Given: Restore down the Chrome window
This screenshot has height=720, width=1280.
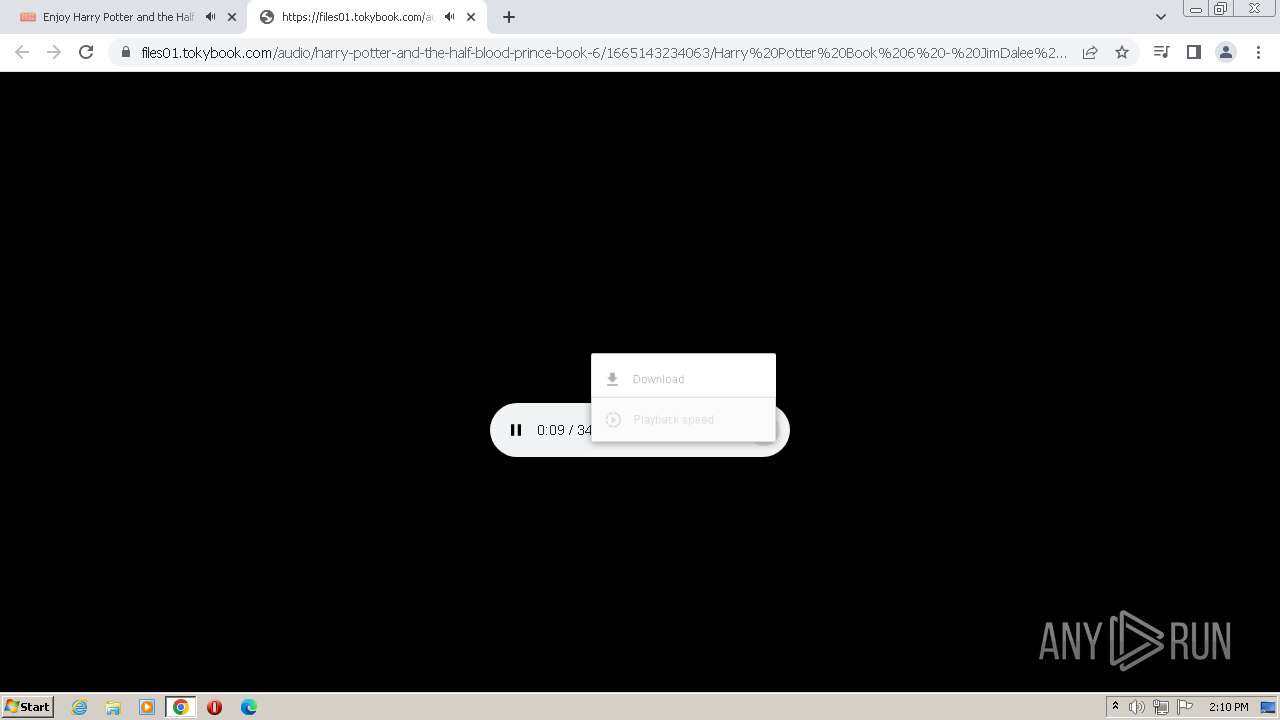Looking at the screenshot, I should tap(1221, 9).
